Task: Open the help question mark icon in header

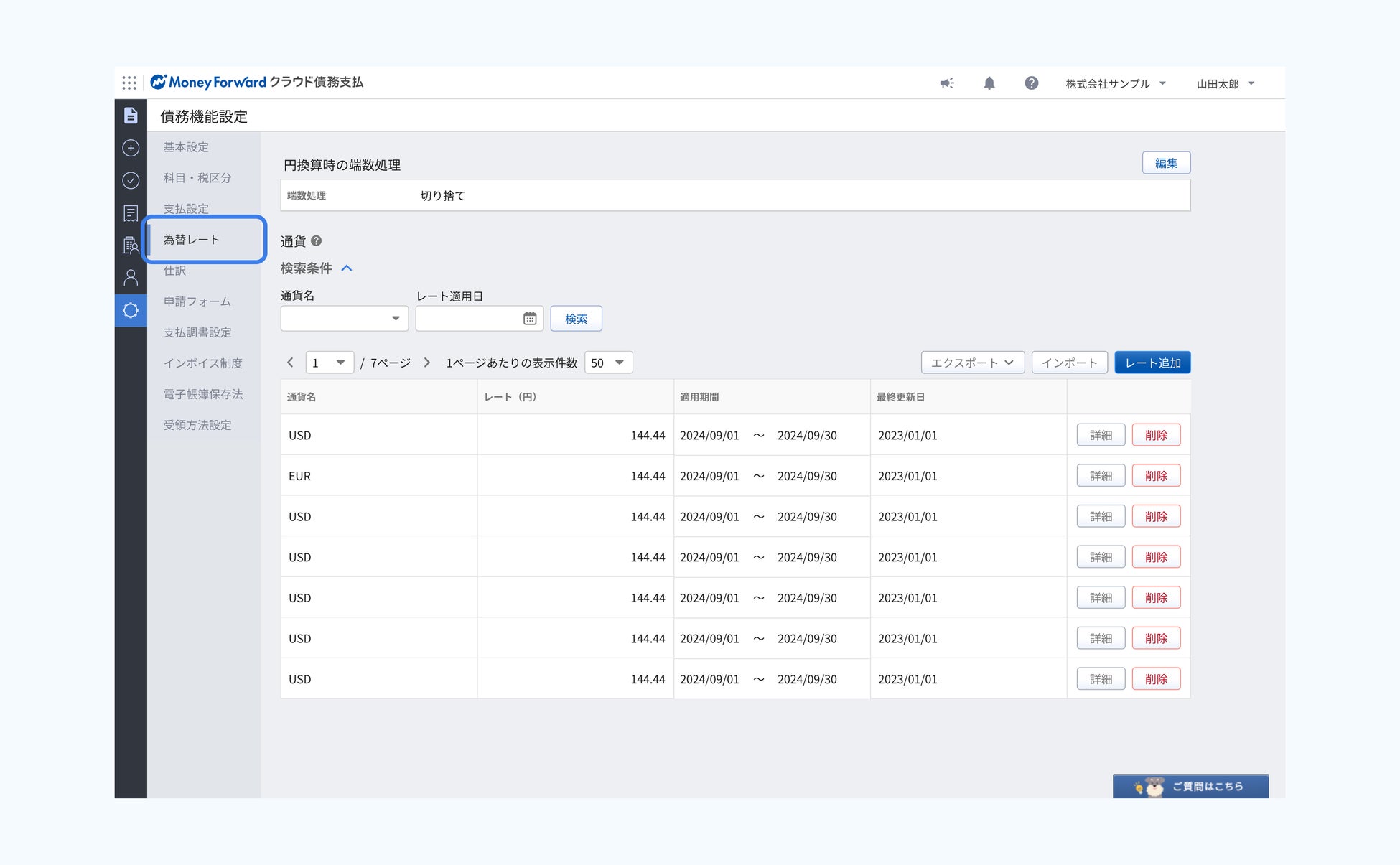Action: 1031,83
